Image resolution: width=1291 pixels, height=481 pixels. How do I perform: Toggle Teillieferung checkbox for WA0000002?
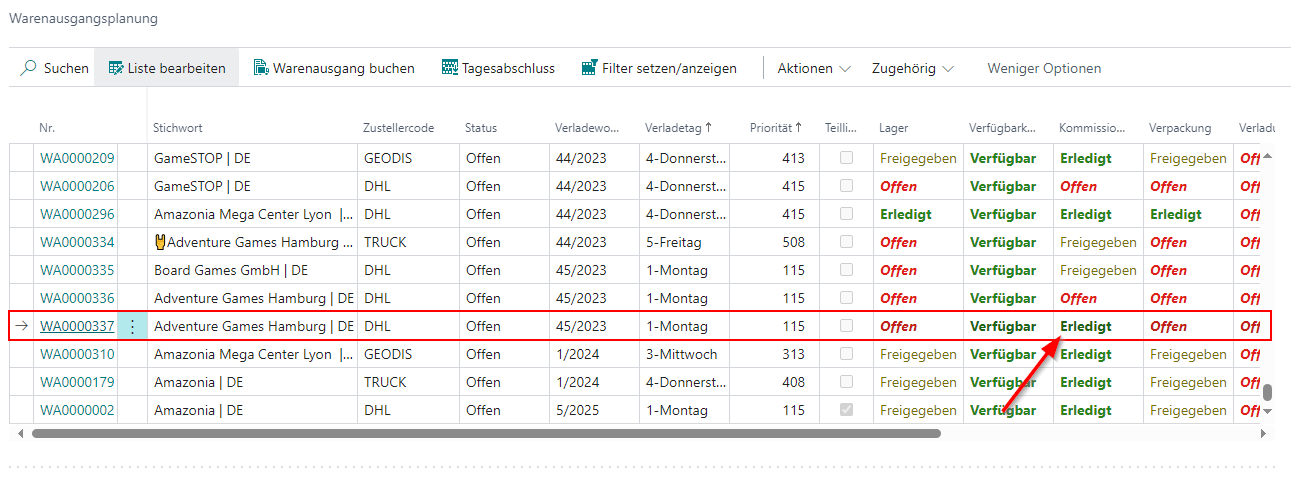(846, 410)
